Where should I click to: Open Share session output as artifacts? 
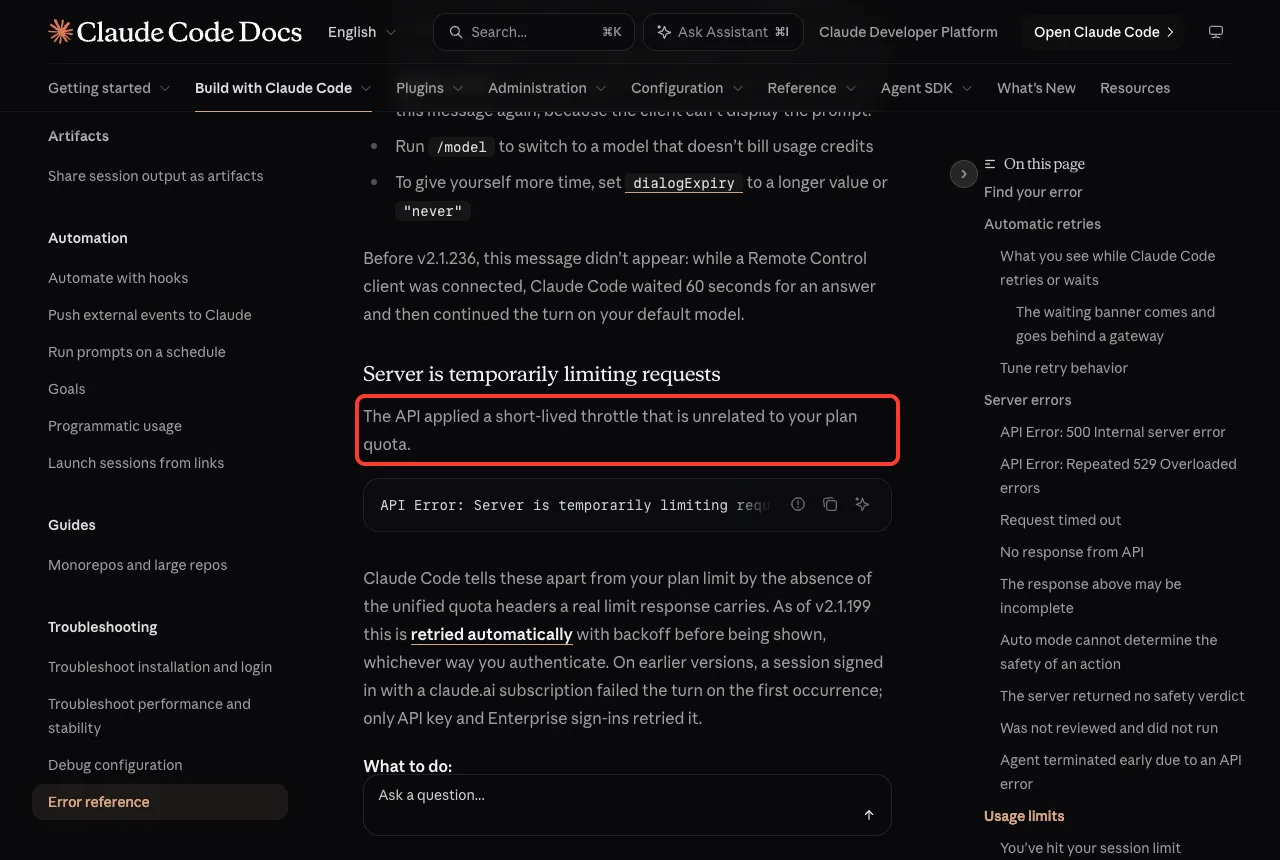click(x=156, y=176)
